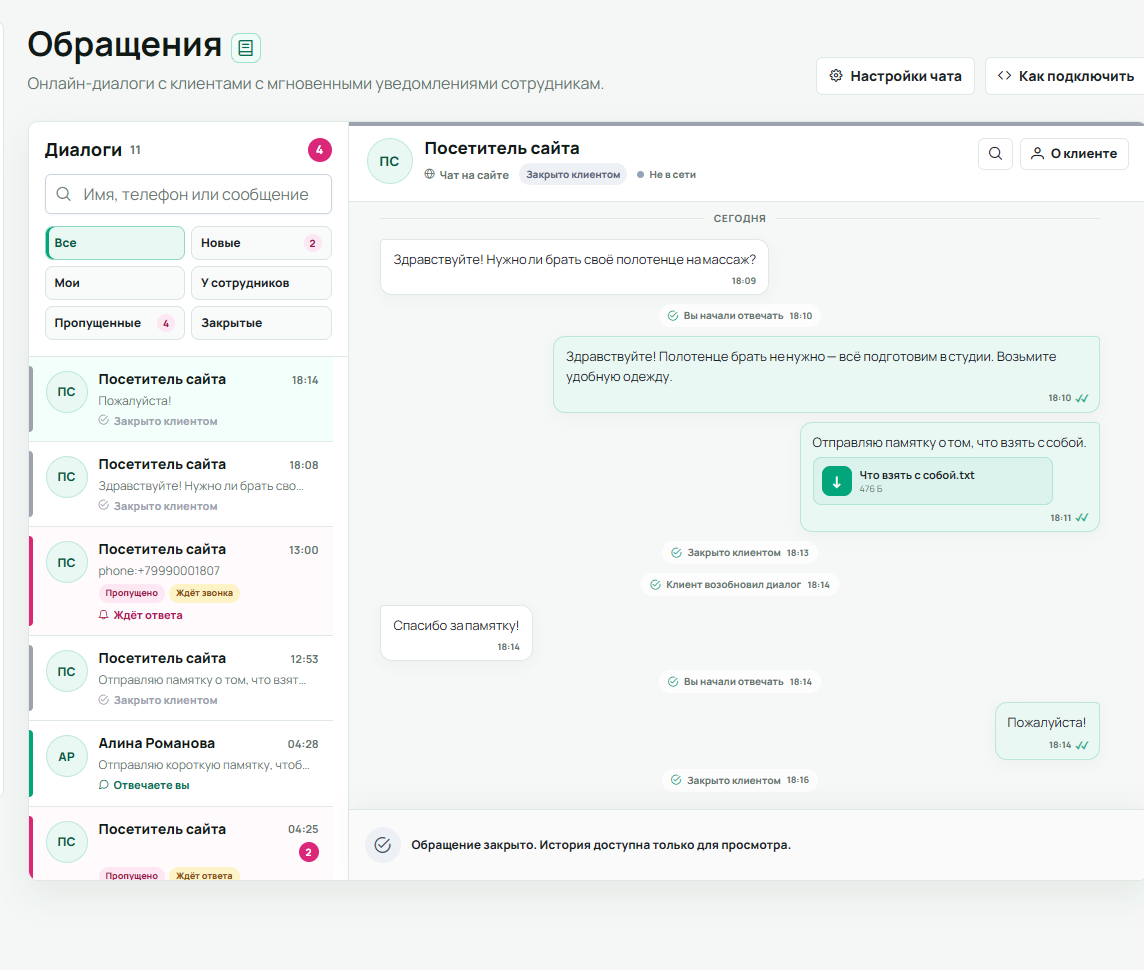Click the "ПС" avatar in the conversation header
The width and height of the screenshot is (1144, 970).
390,161
